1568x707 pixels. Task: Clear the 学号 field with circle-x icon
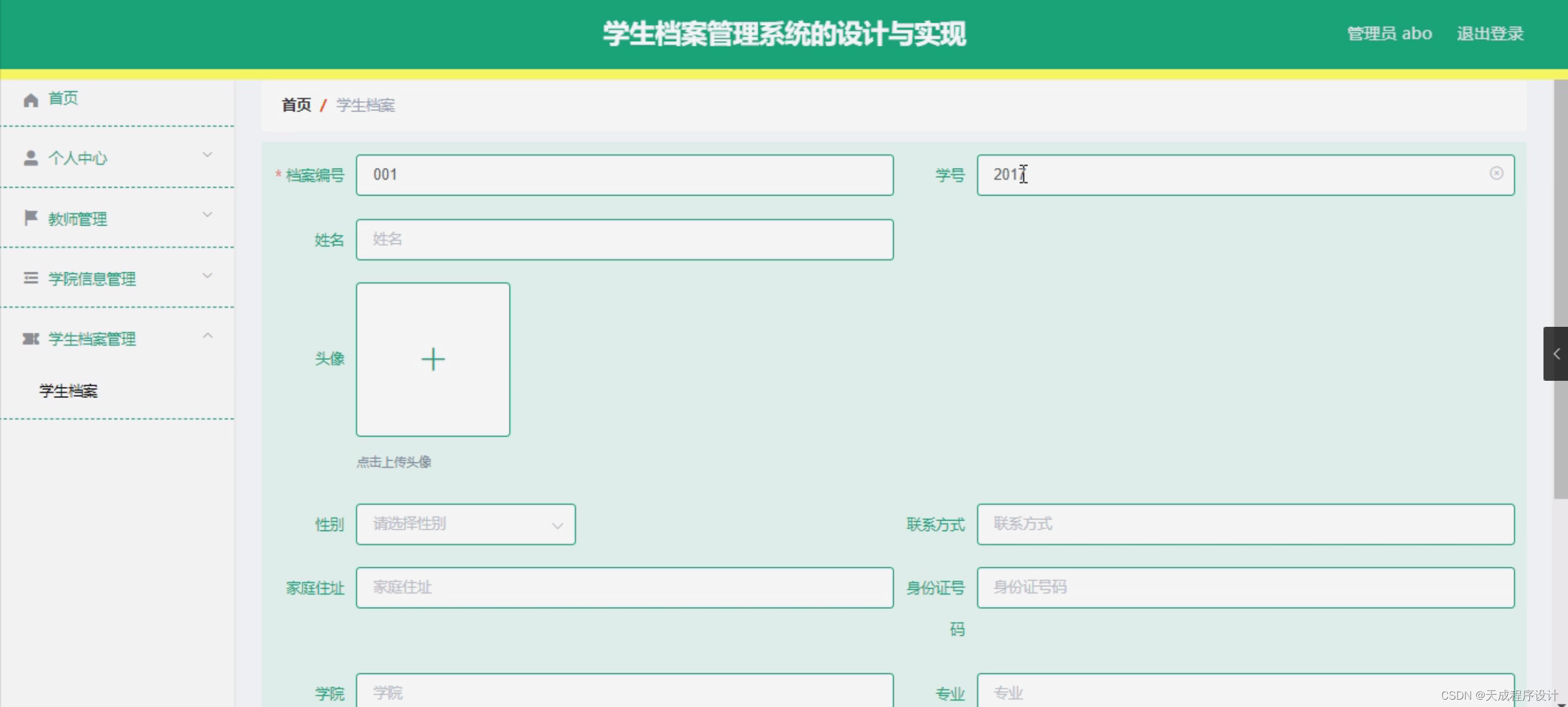point(1496,174)
